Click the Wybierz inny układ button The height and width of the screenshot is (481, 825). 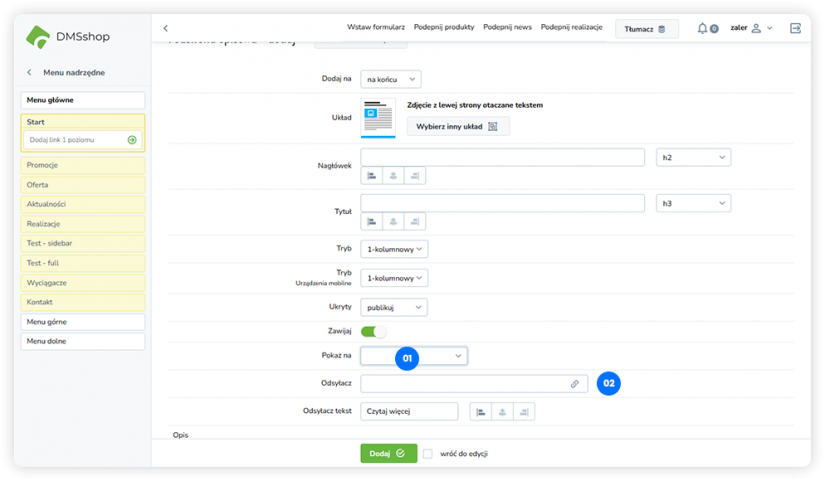(457, 126)
